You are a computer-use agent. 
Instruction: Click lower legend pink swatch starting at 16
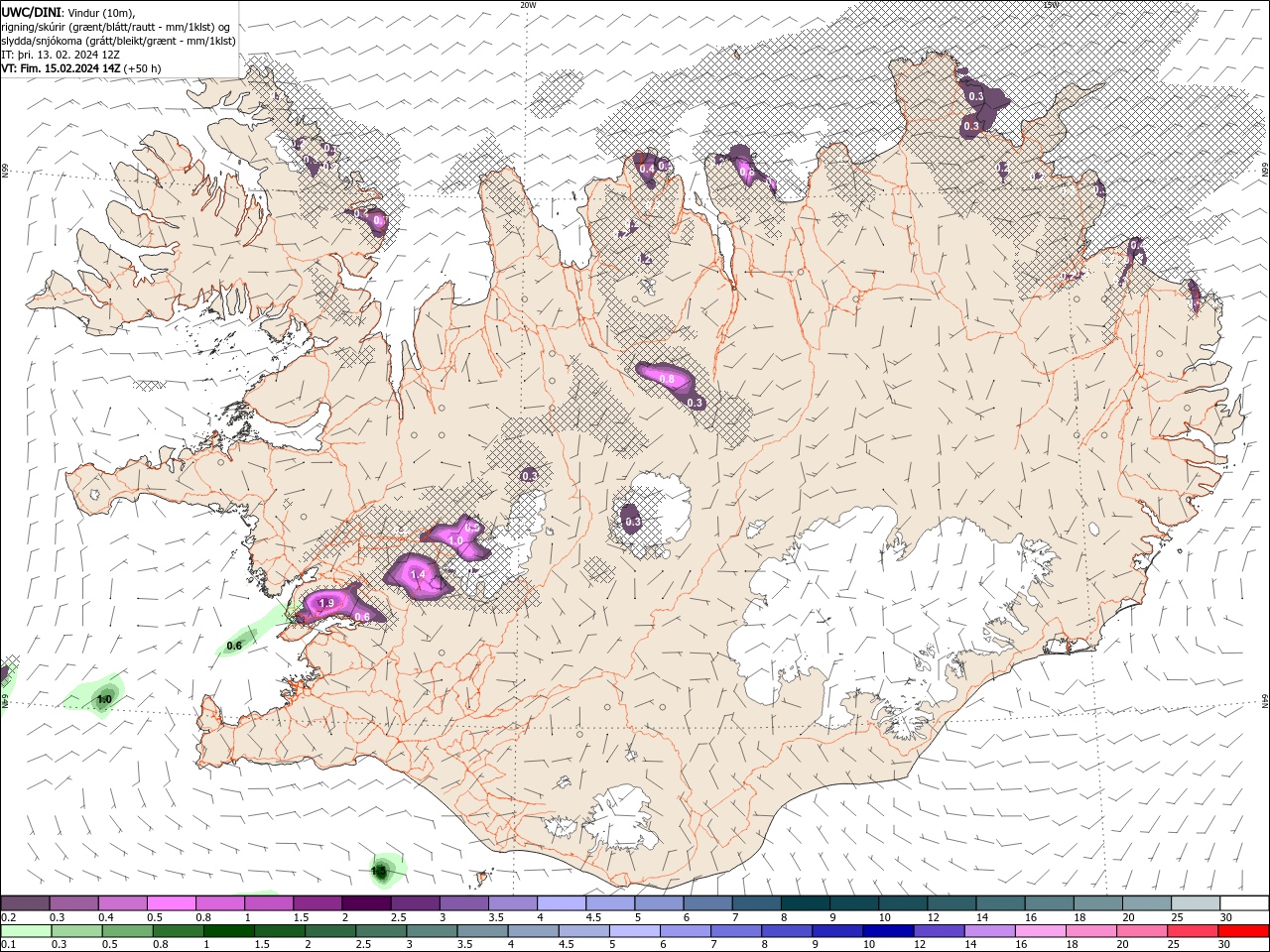point(1039,931)
